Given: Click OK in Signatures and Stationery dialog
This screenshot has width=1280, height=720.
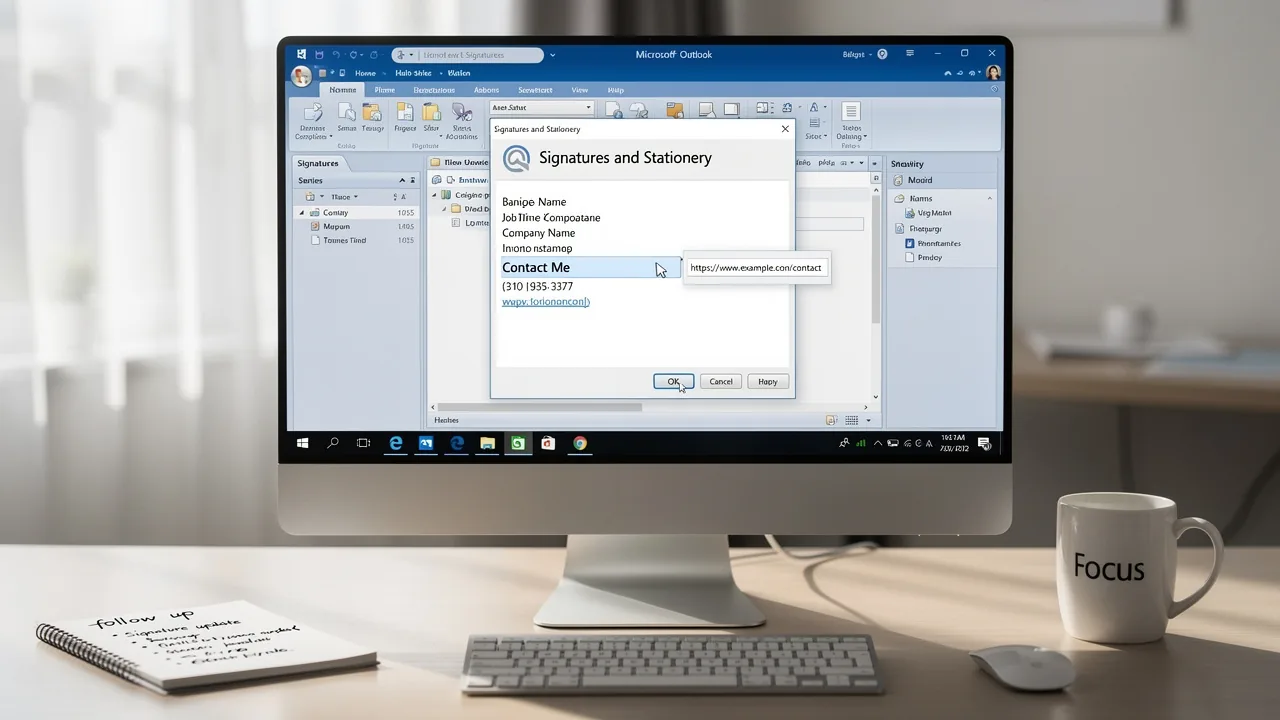Looking at the screenshot, I should [673, 381].
